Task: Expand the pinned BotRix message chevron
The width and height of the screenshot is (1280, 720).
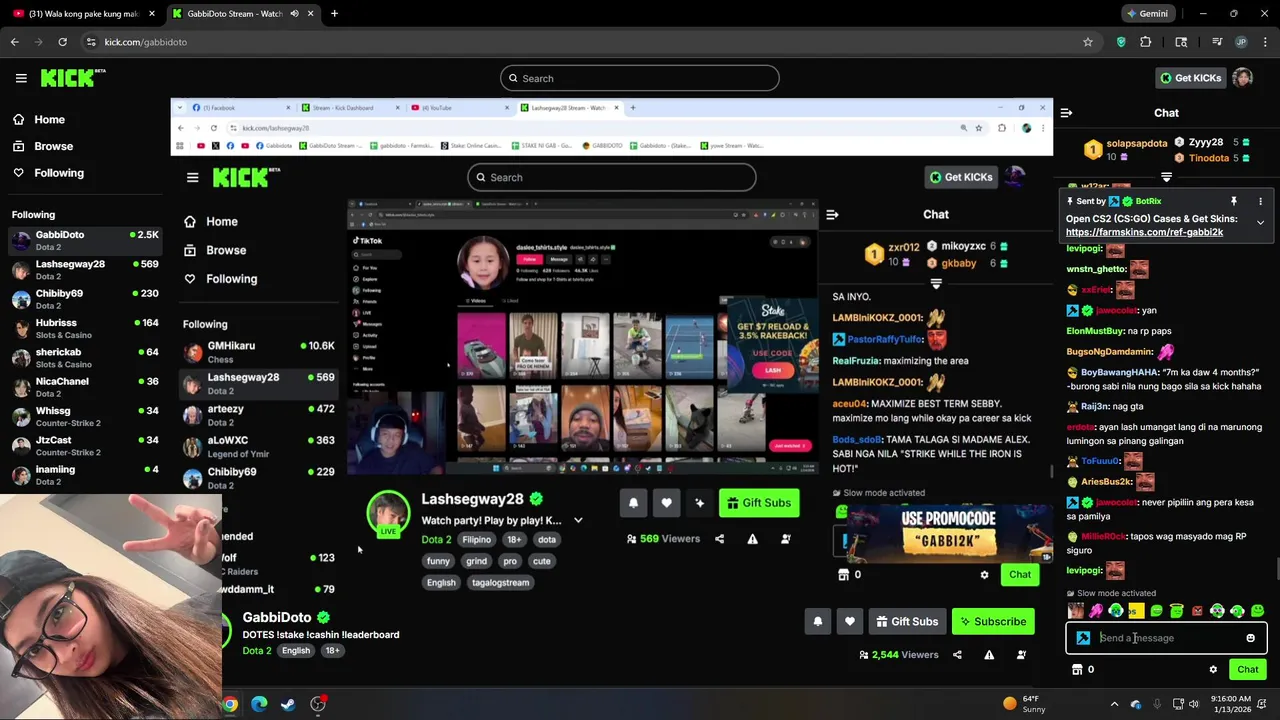Action: pos(1260,222)
